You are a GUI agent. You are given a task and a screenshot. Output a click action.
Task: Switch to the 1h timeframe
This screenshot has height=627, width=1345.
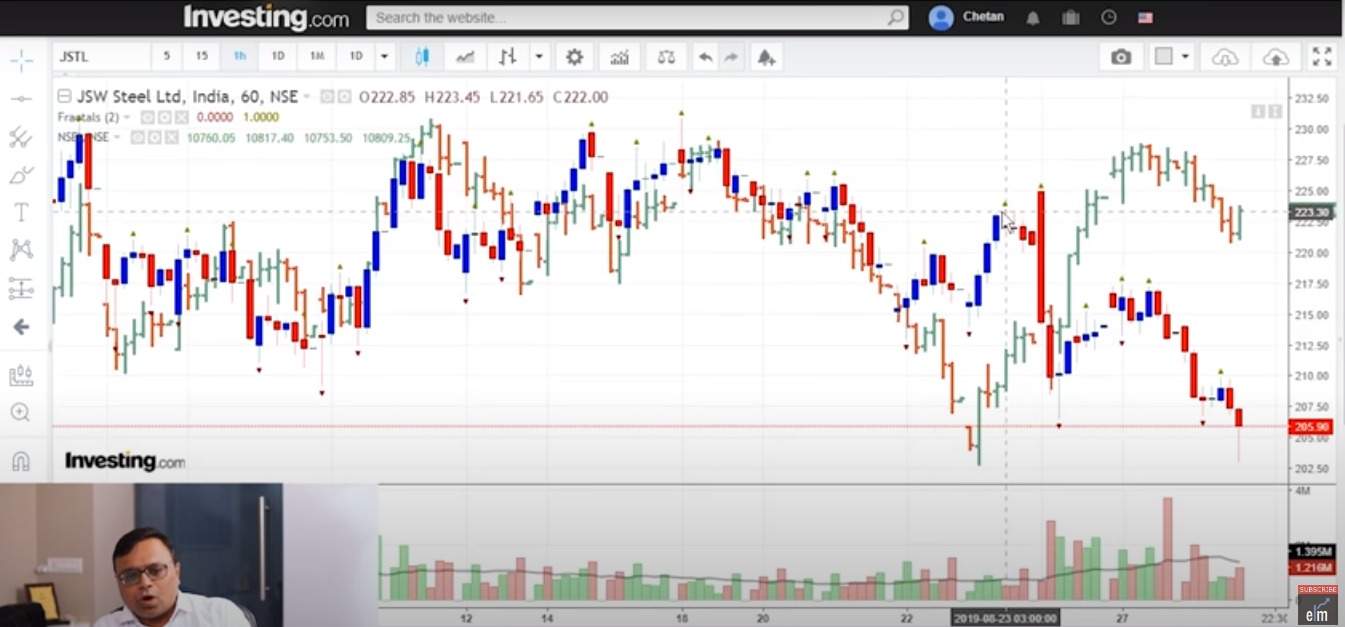(238, 57)
